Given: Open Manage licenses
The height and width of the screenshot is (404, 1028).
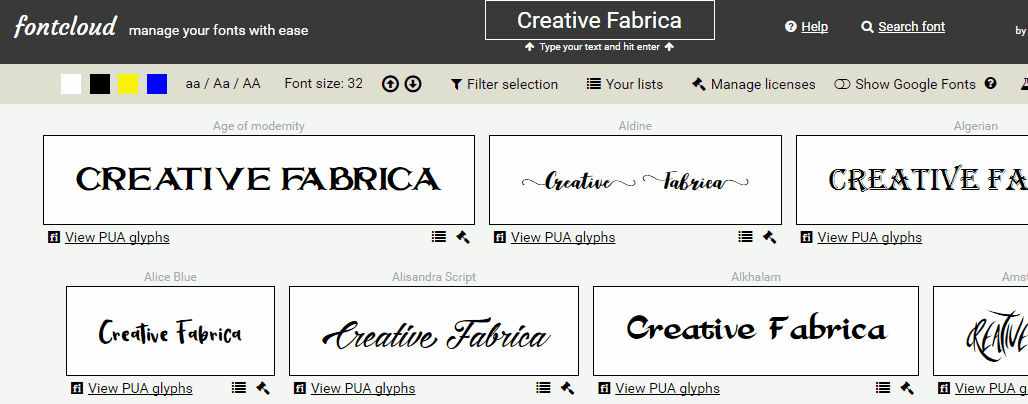Looking at the screenshot, I should 753,84.
